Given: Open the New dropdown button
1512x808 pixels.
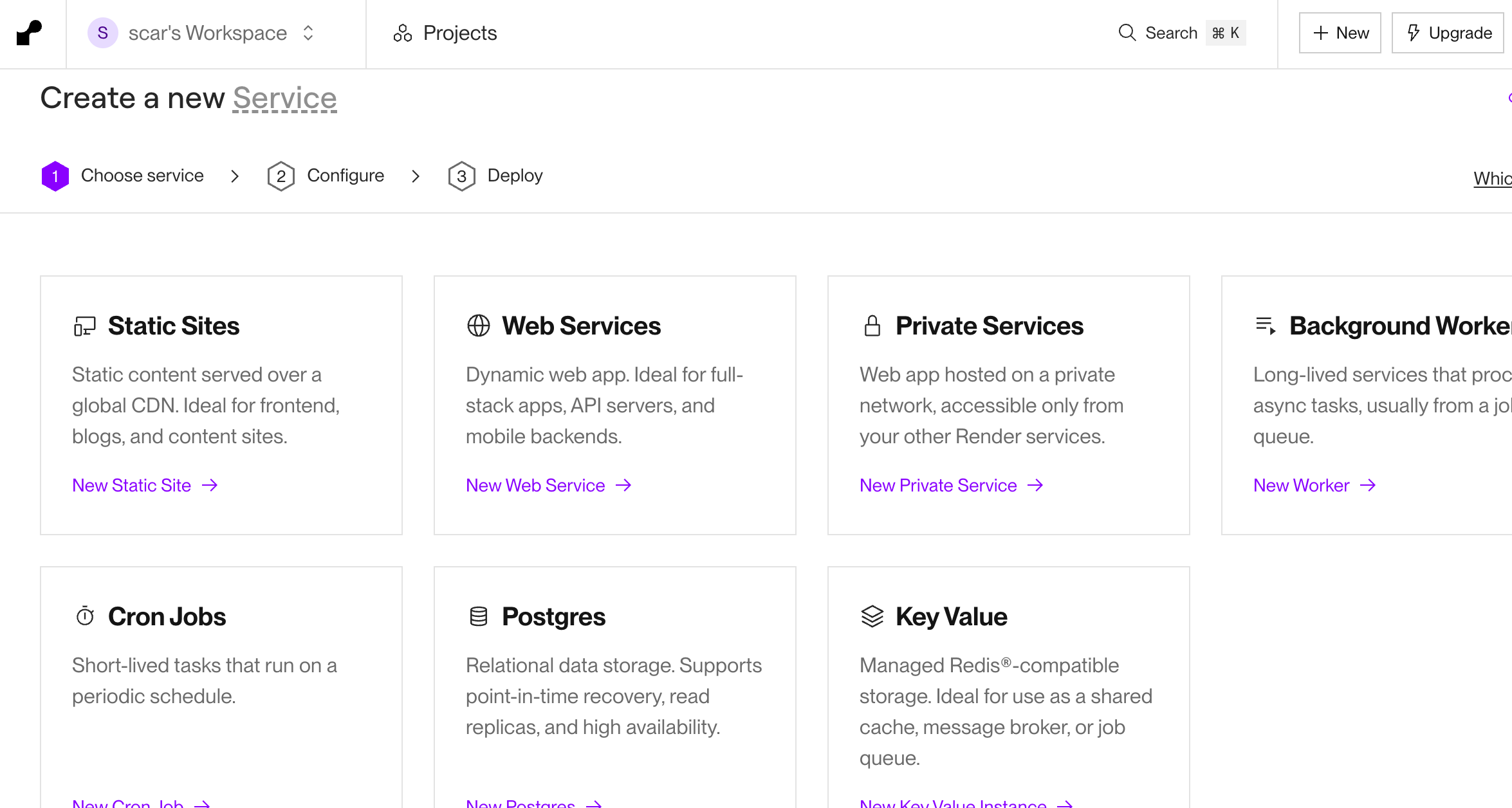Looking at the screenshot, I should (x=1340, y=33).
